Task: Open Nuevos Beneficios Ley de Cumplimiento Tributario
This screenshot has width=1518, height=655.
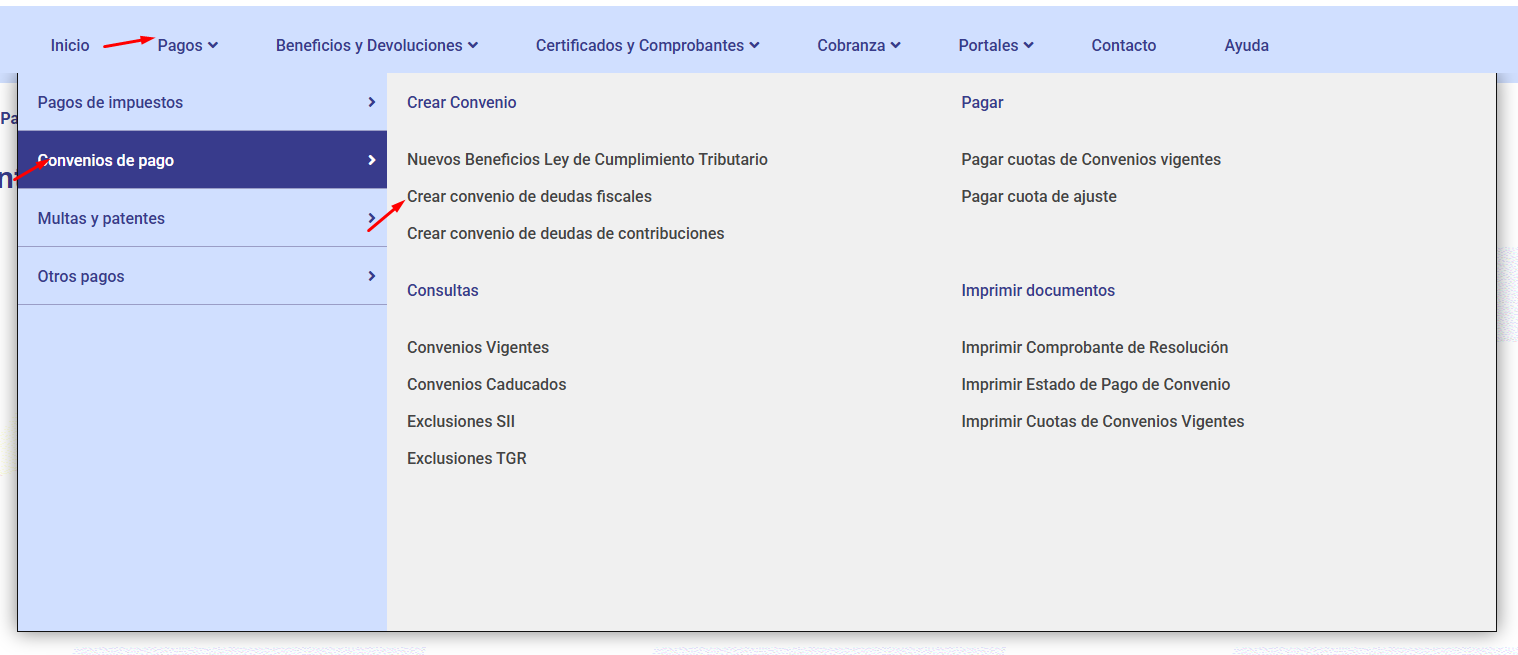Action: coord(587,159)
